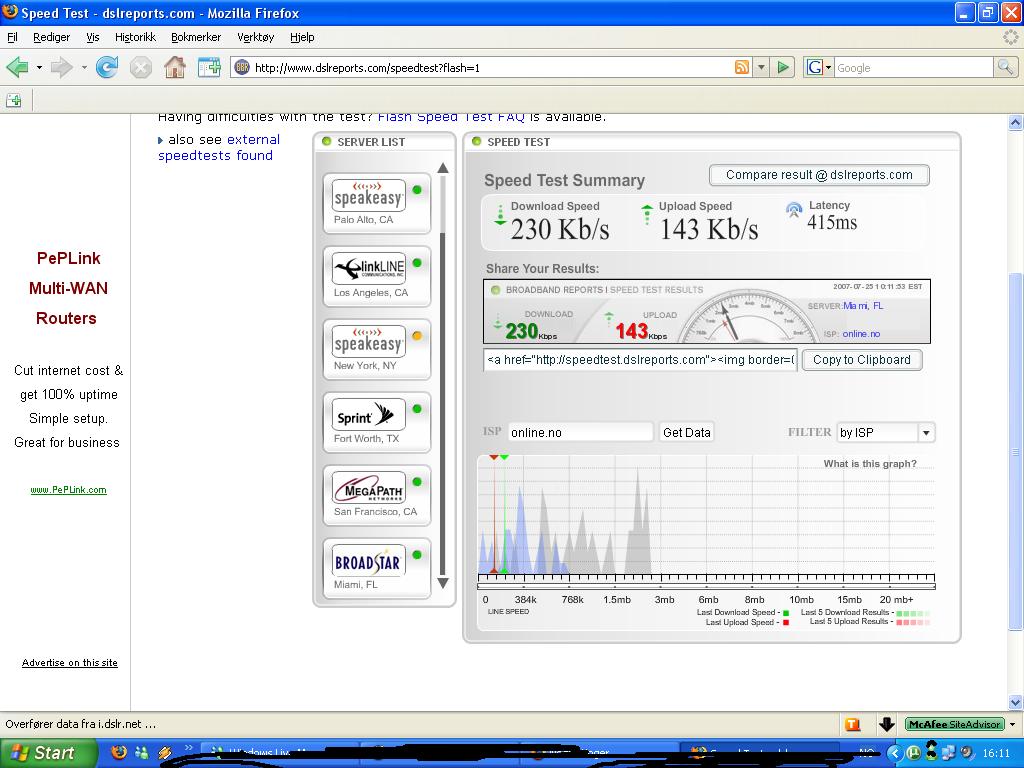Click What is this graph? link
The width and height of the screenshot is (1024, 768).
pos(870,464)
